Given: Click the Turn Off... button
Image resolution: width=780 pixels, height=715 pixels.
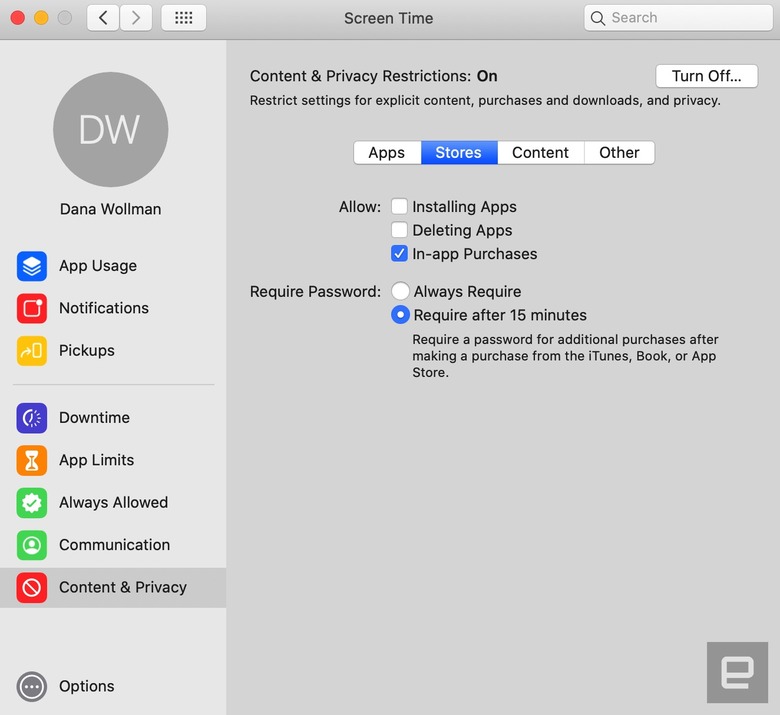Looking at the screenshot, I should (706, 76).
